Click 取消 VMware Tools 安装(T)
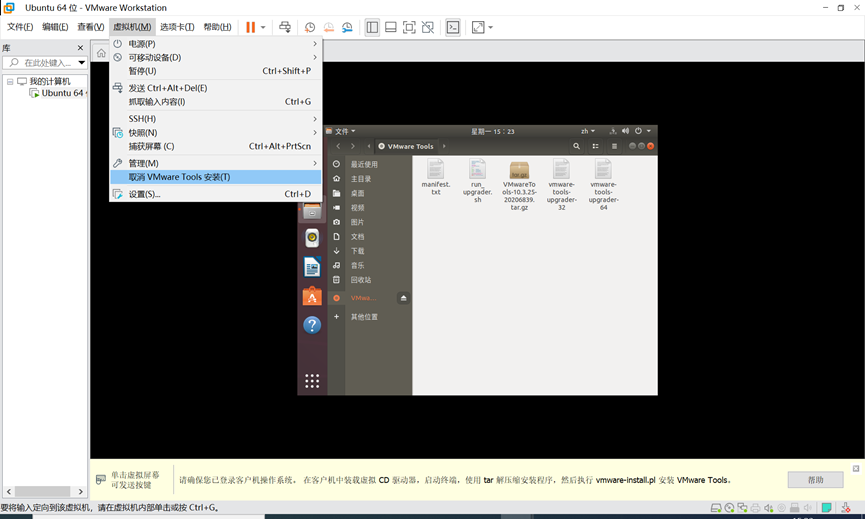This screenshot has width=865, height=519. [216, 177]
